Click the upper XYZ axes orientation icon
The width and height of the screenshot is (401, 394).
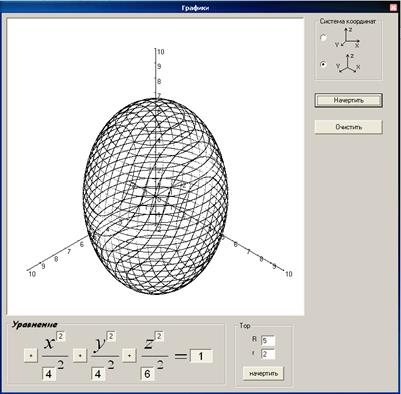coord(348,38)
